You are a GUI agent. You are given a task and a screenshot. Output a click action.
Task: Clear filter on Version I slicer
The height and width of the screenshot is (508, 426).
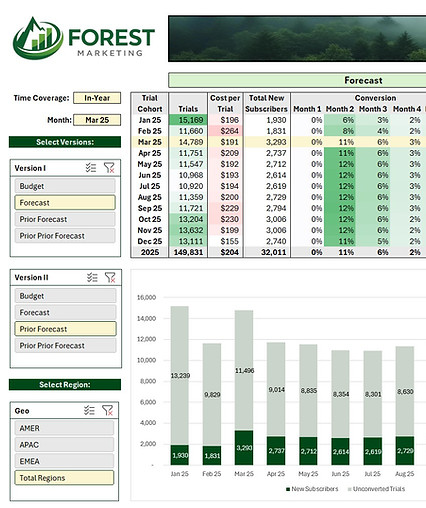pos(109,168)
